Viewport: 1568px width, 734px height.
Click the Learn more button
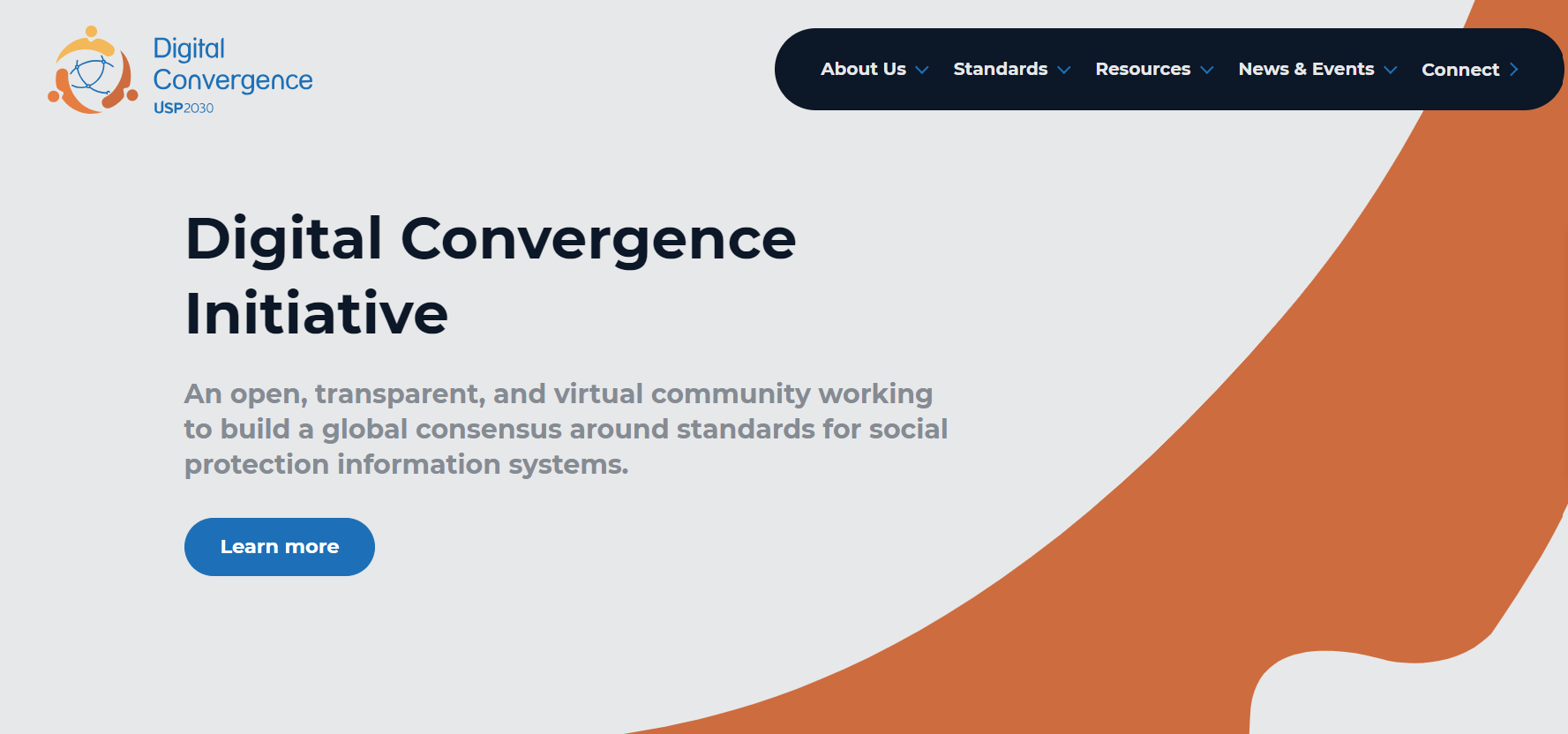tap(280, 547)
